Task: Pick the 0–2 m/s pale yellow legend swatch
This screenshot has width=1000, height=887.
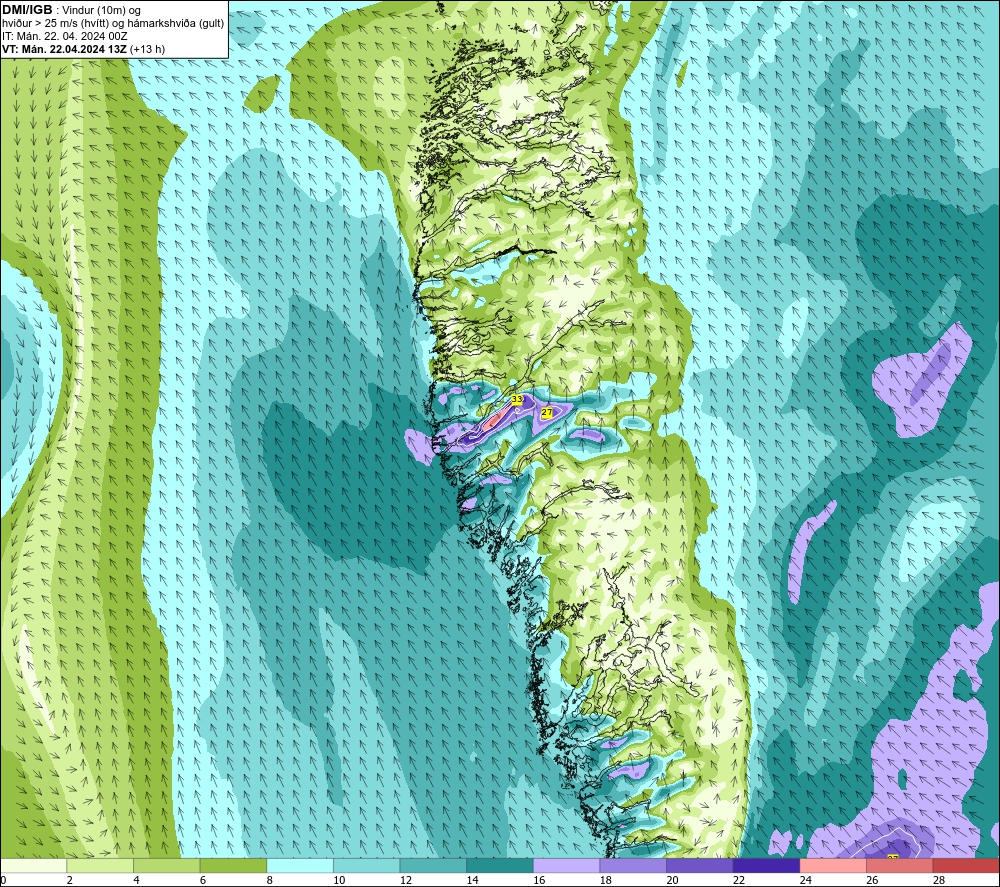Action: (33, 865)
